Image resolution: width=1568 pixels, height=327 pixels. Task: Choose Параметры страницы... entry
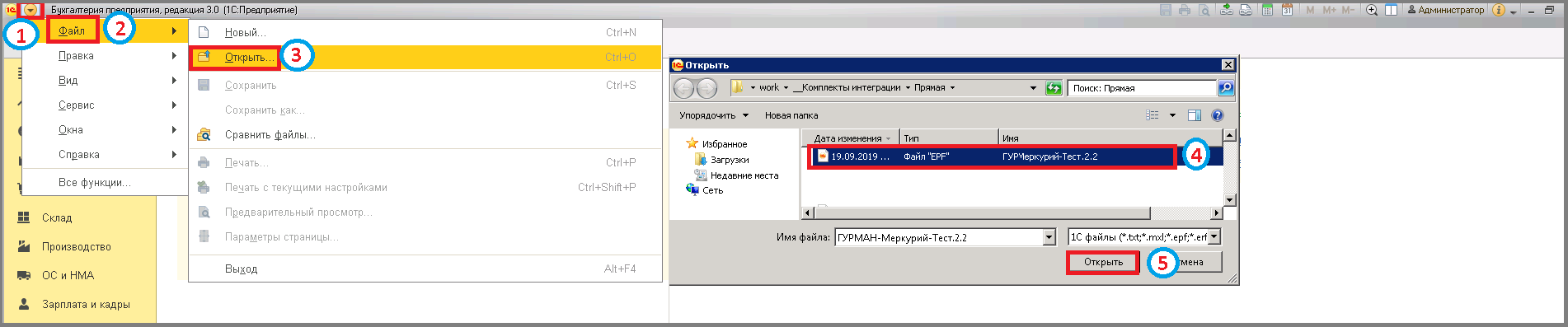coord(425,236)
